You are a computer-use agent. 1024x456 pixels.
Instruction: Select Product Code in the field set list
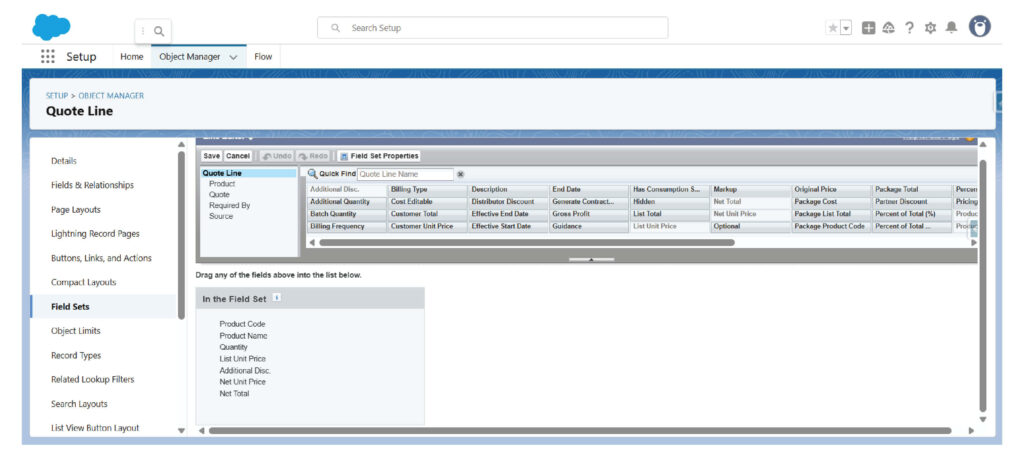pos(242,324)
